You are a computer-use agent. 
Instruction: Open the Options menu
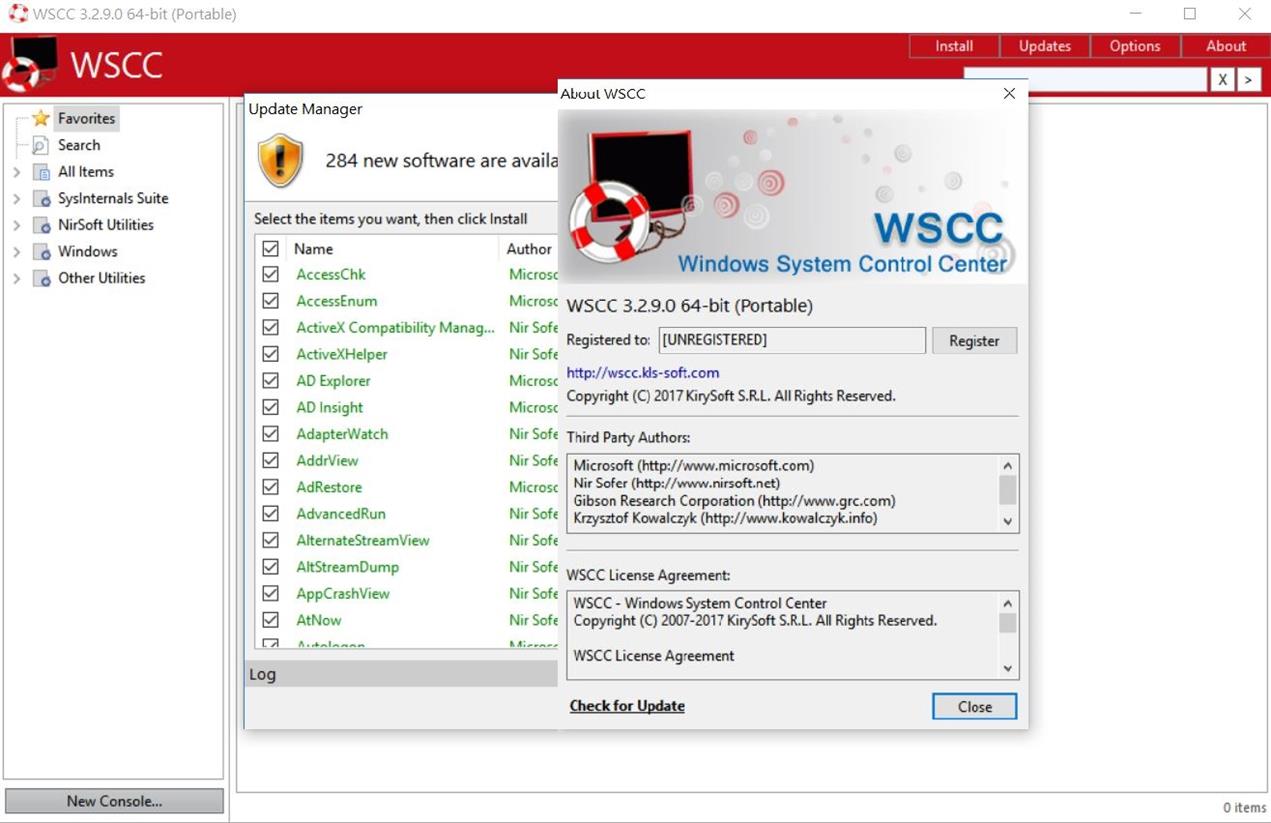point(1135,46)
